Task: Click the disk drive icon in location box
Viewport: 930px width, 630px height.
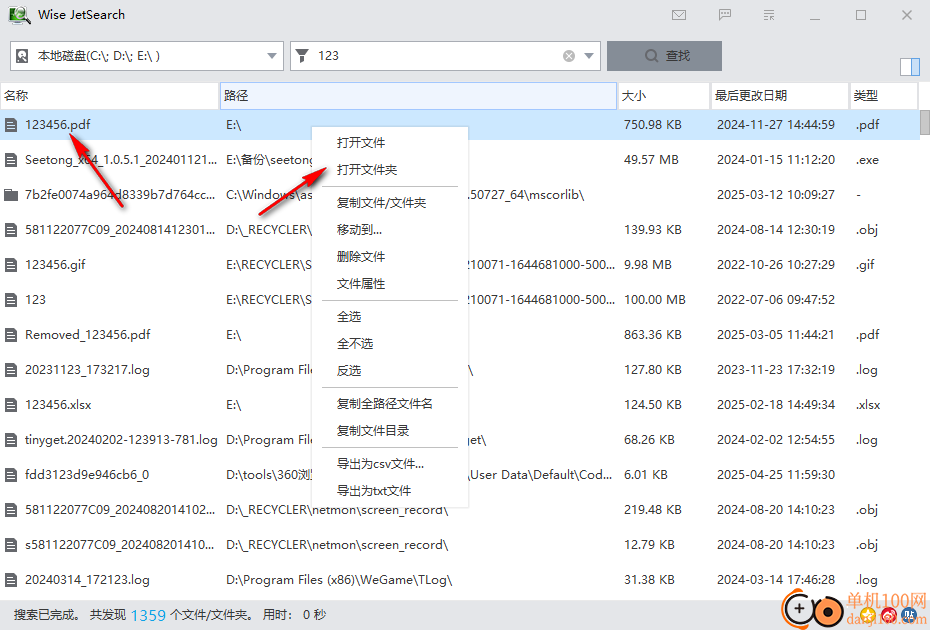Action: pos(22,56)
